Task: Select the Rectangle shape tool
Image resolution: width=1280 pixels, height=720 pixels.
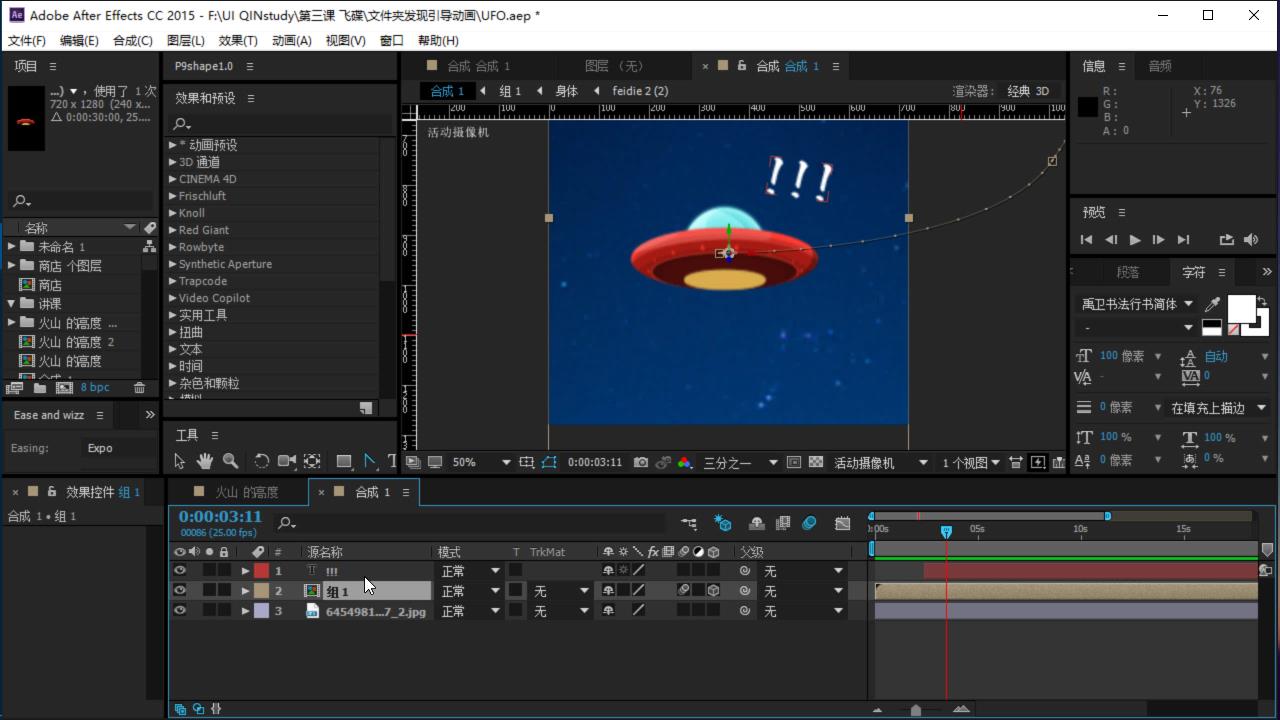Action: (344, 461)
